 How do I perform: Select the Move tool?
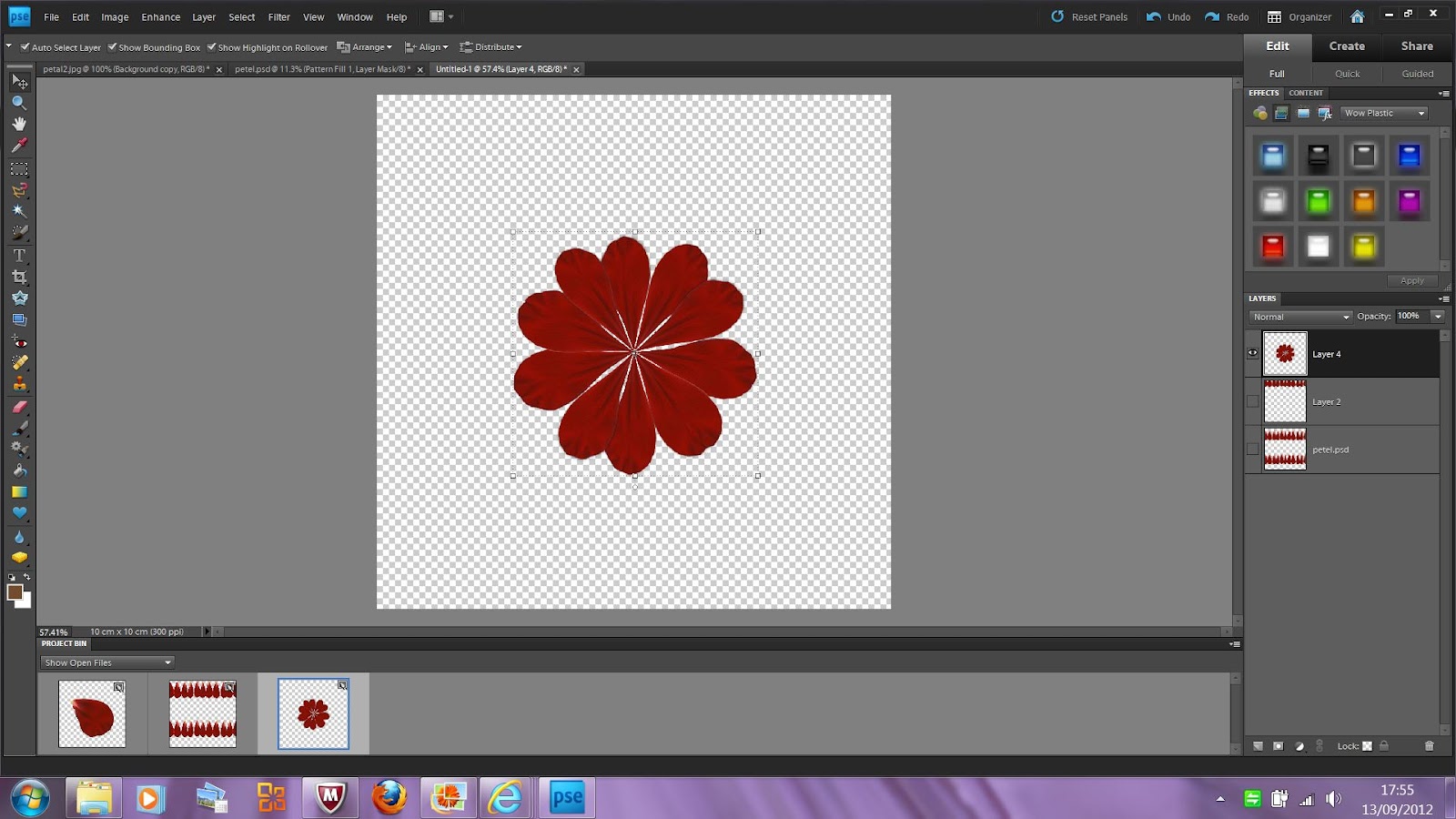click(19, 82)
